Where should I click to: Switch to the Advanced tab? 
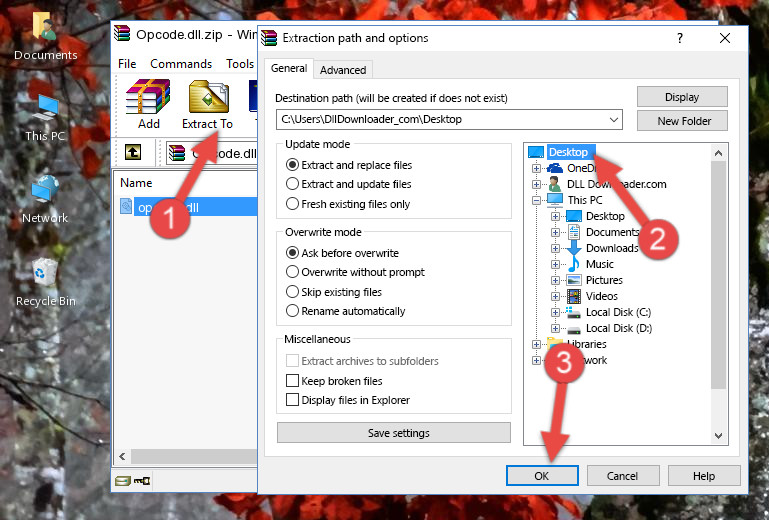tap(343, 70)
